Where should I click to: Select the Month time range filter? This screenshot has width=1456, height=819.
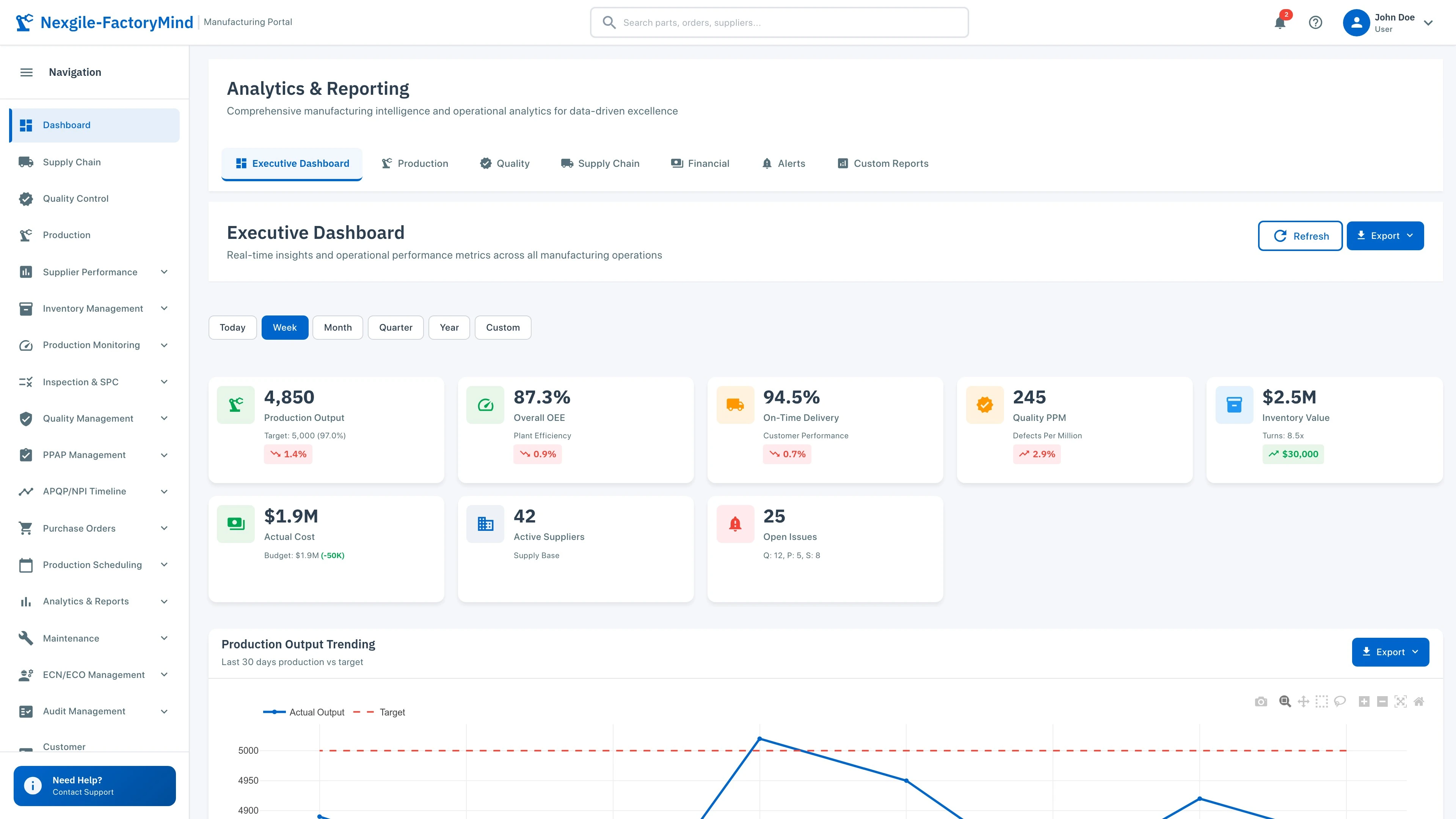[337, 327]
